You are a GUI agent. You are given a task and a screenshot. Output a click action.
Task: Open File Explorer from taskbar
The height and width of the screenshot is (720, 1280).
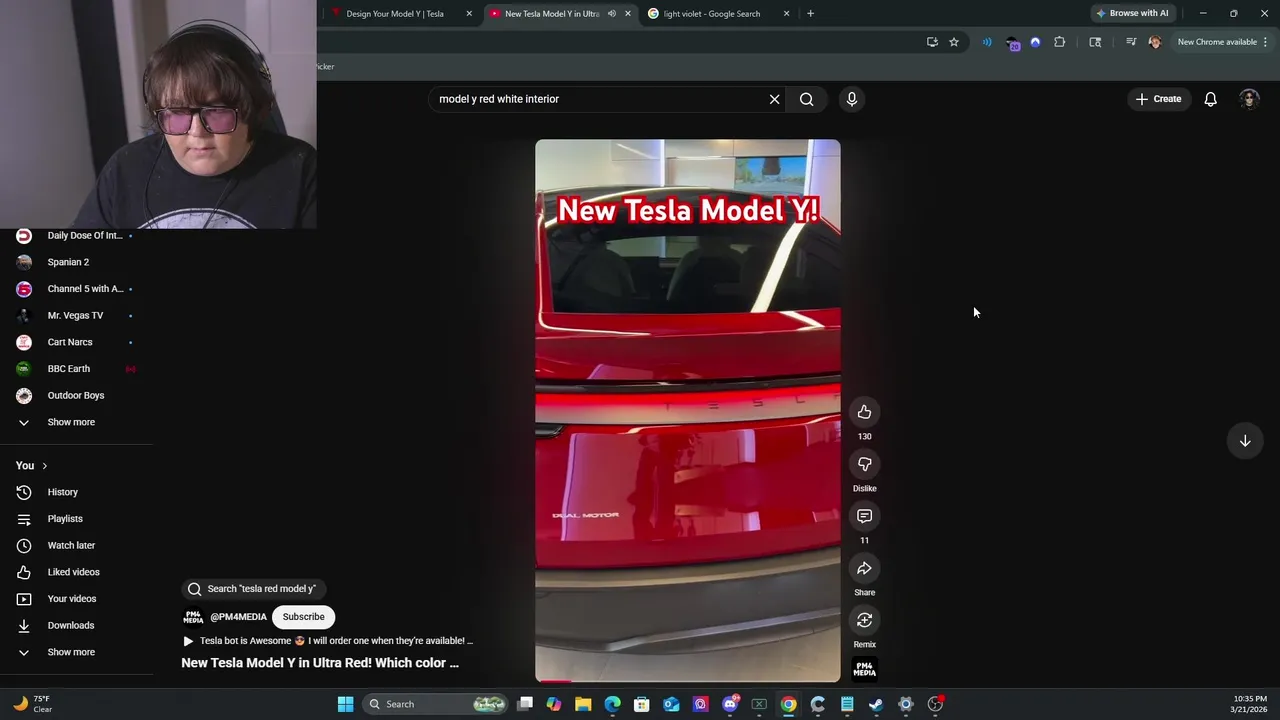tap(583, 704)
